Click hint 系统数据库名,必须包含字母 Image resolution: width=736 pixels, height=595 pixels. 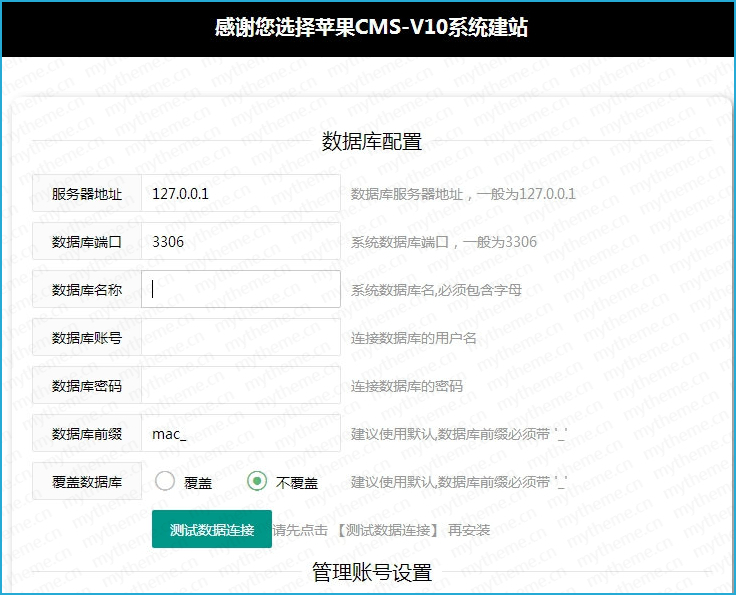point(436,290)
